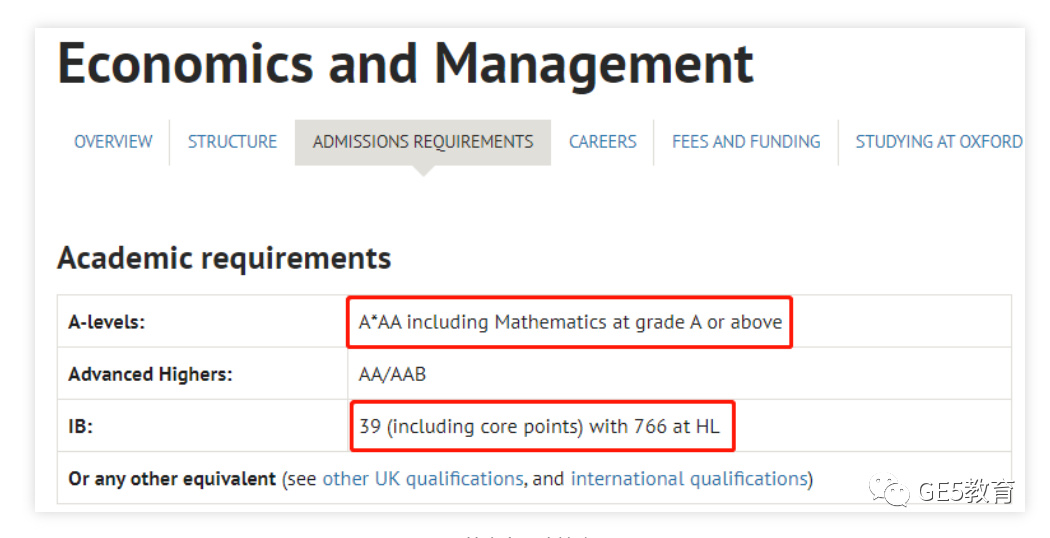Go to the Careers tab
Screen dimensions: 1050x538
click(603, 142)
